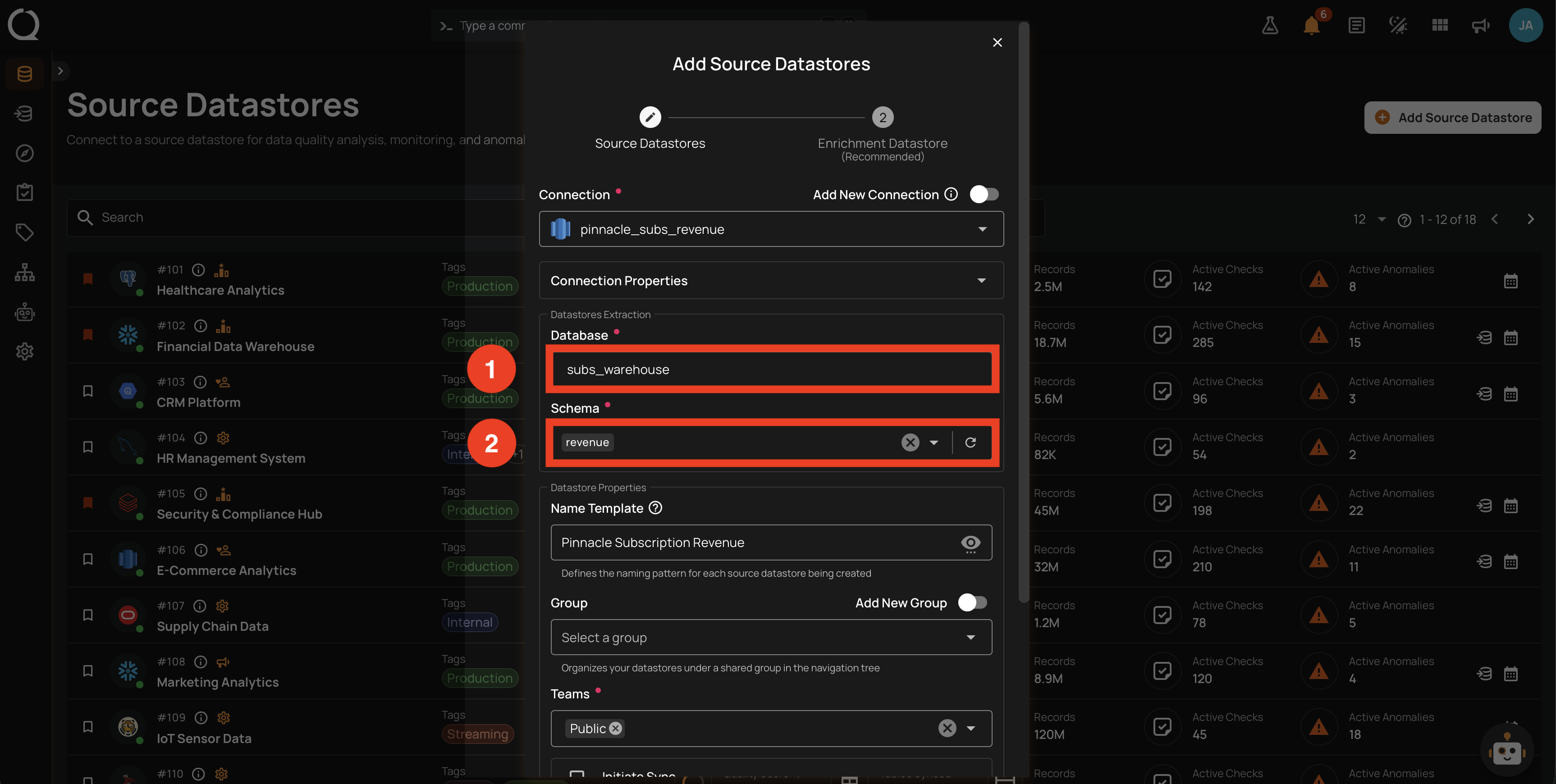Clear the revenue schema selection
The height and width of the screenshot is (784, 1556).
click(910, 442)
